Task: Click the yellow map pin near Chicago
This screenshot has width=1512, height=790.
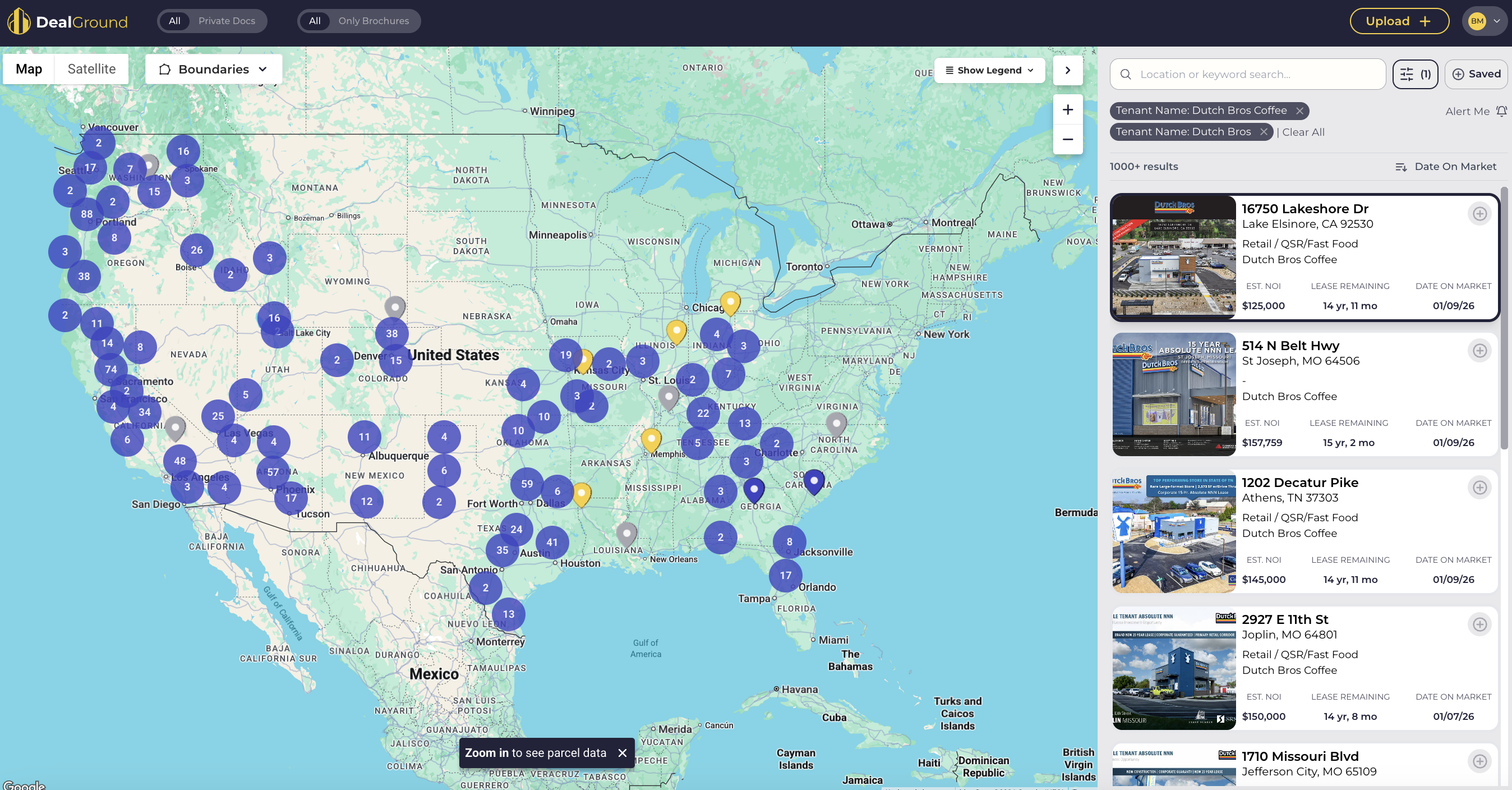Action: [x=730, y=302]
